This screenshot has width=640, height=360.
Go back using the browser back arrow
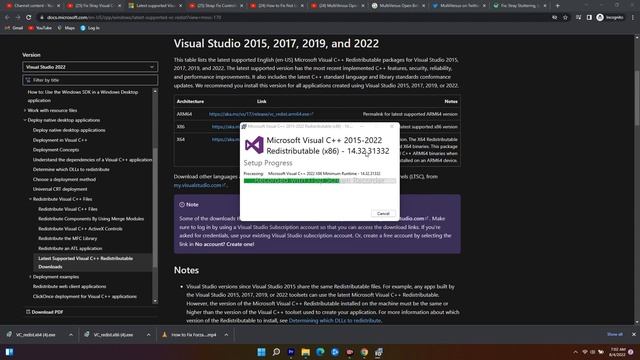tap(7, 18)
